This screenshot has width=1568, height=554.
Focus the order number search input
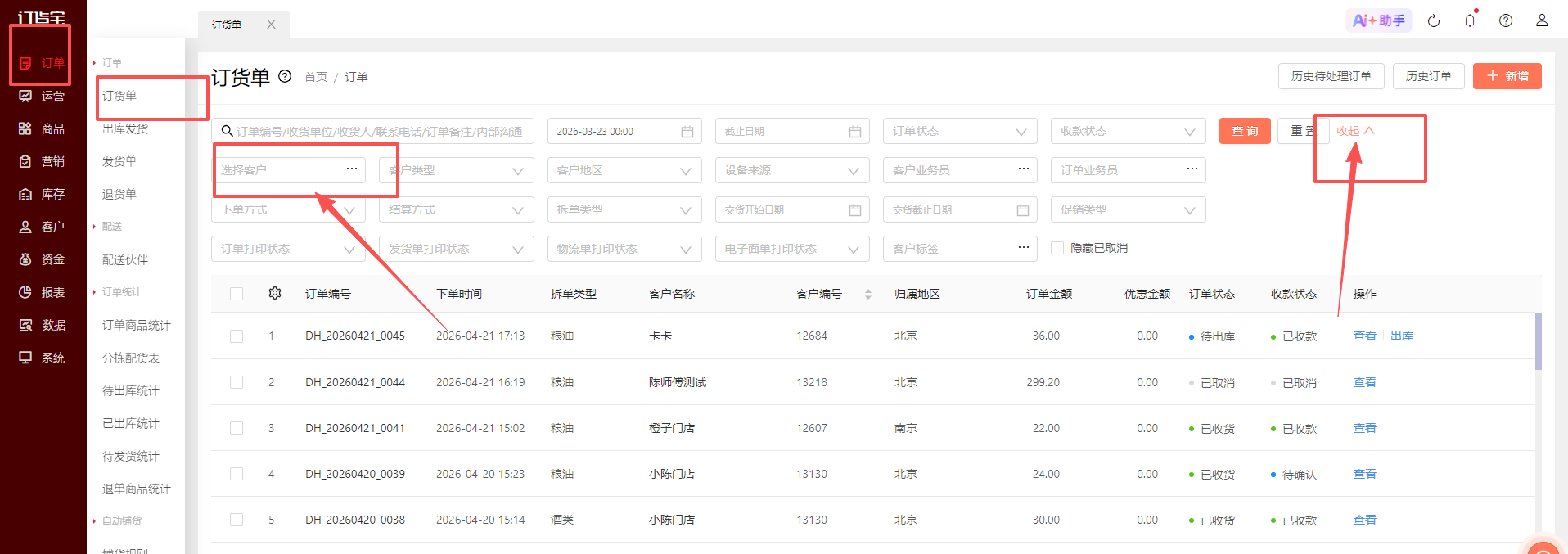pos(373,131)
